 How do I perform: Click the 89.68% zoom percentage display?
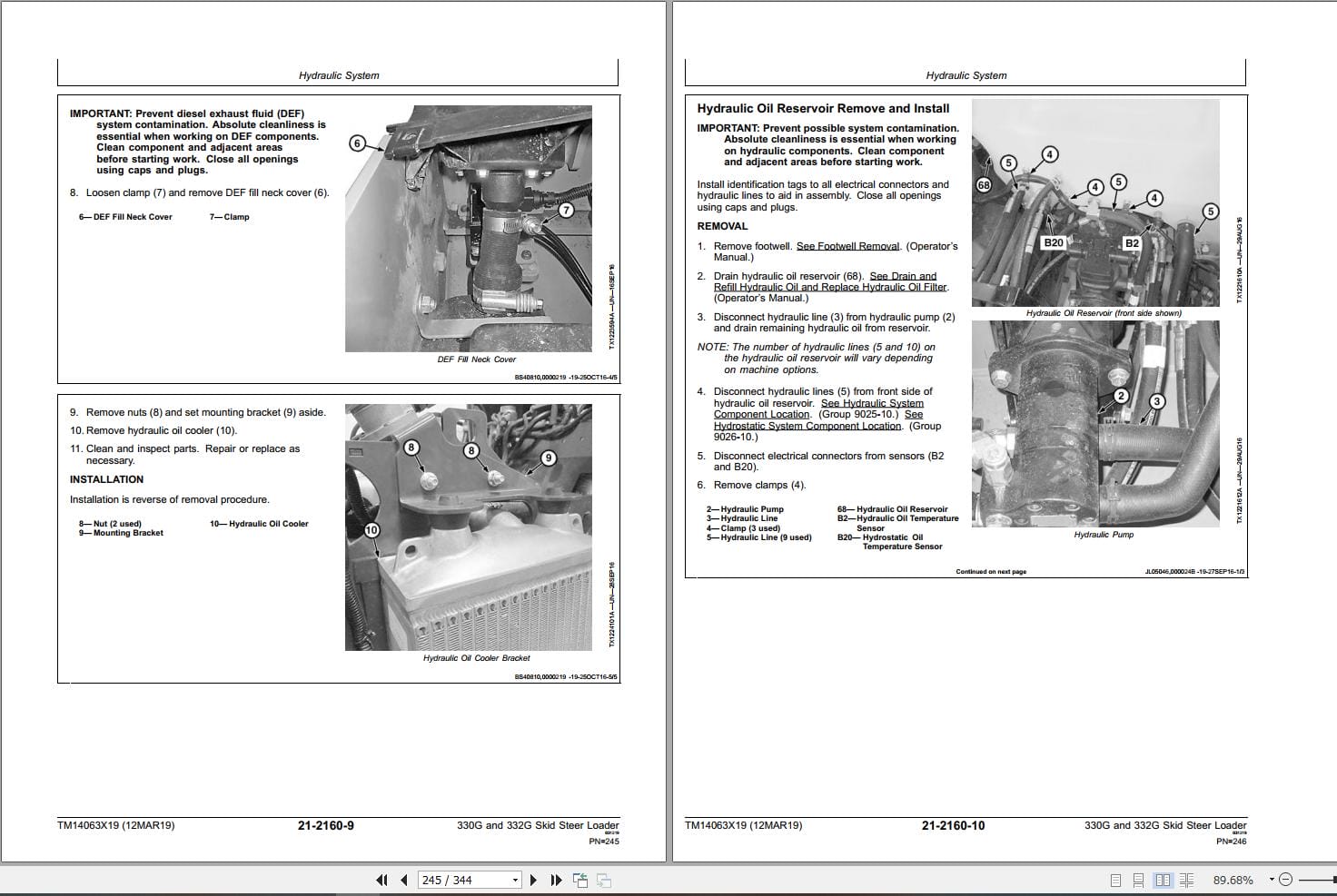[1233, 880]
